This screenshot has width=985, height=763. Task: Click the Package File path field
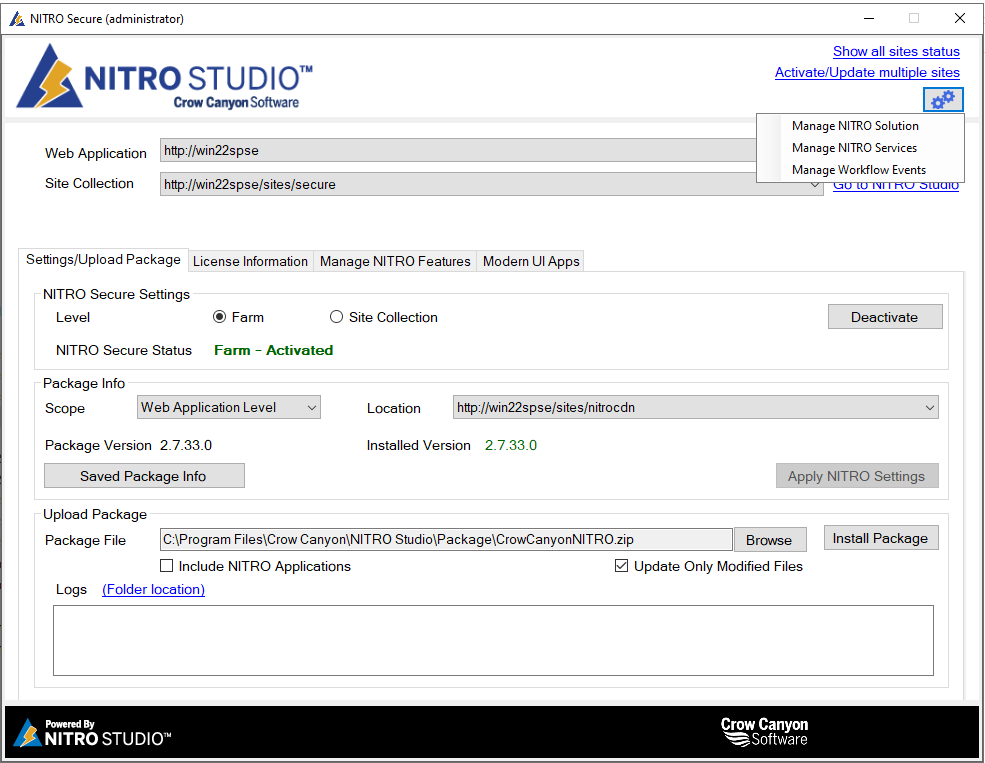click(446, 539)
